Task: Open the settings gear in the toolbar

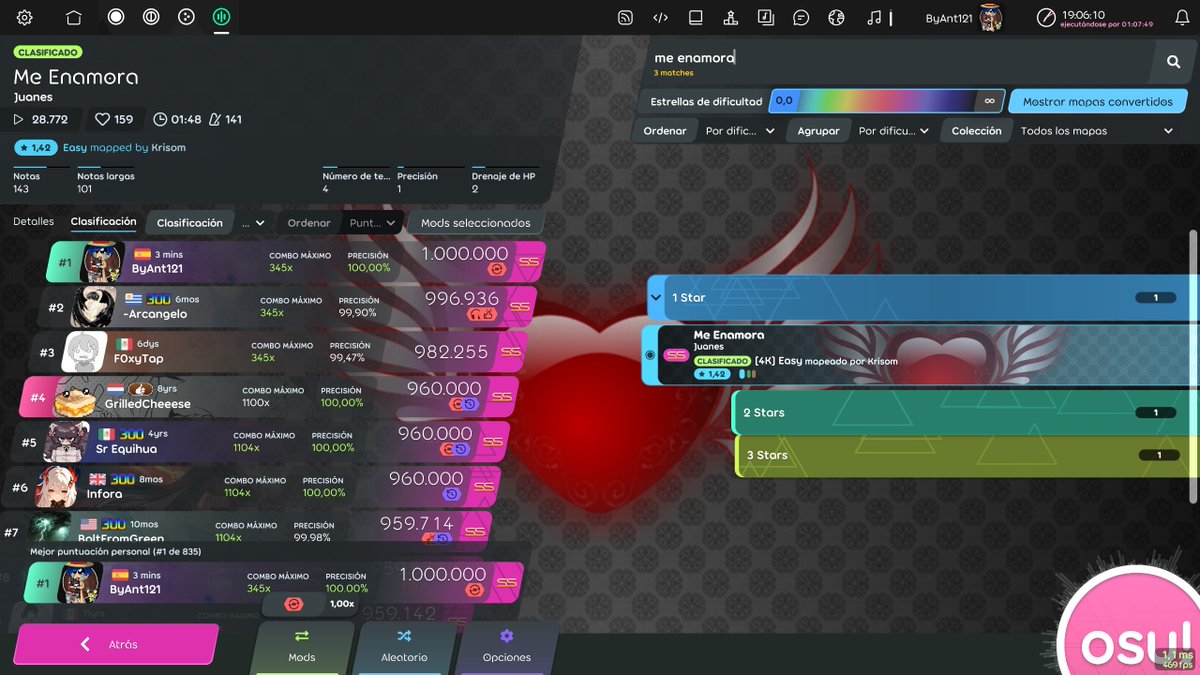Action: pos(25,17)
